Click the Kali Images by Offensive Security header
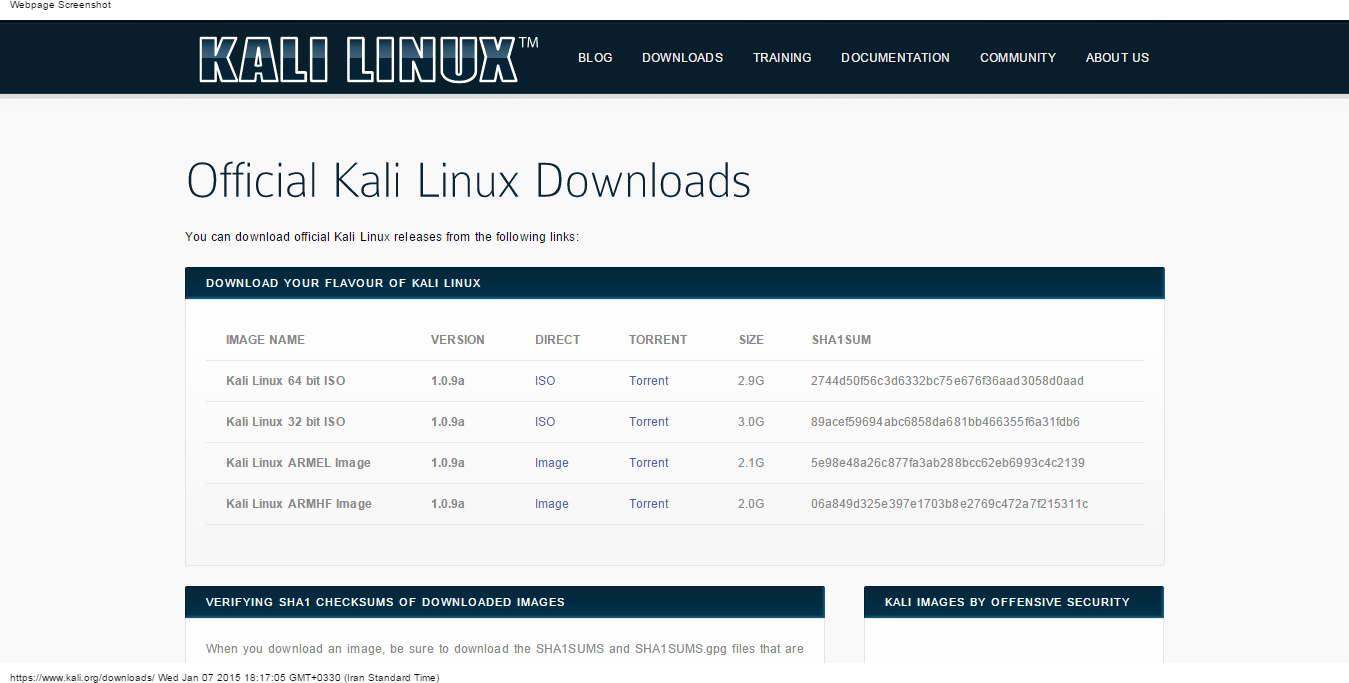The height and width of the screenshot is (683, 1349). tap(1014, 602)
